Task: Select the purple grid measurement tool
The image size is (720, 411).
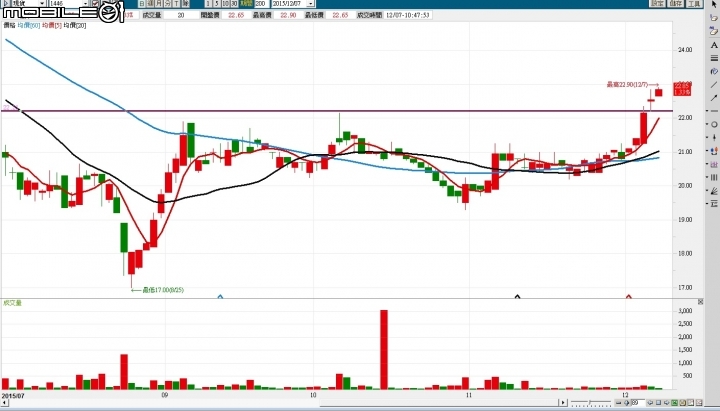Action: point(714,164)
